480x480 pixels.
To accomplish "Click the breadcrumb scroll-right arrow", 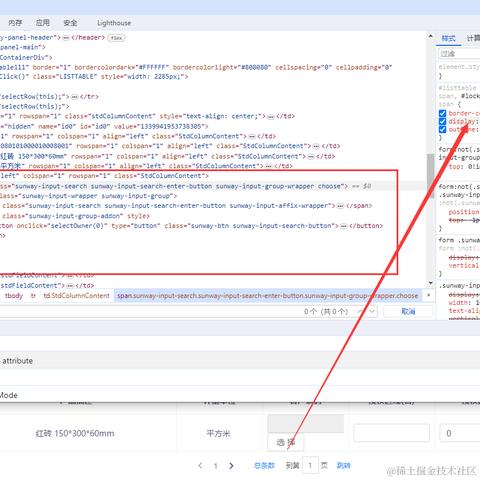I will [429, 295].
